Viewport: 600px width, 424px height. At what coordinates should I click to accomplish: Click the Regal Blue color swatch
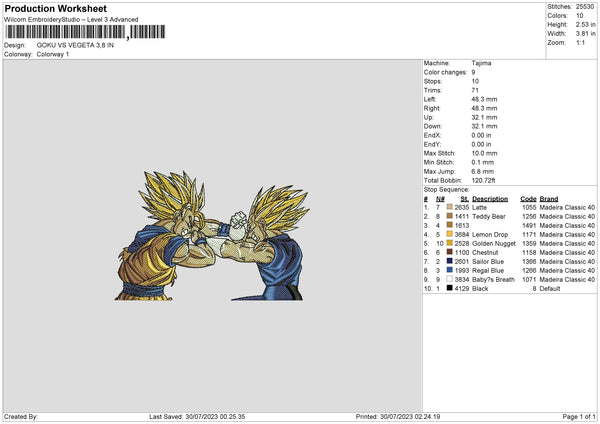tap(449, 270)
